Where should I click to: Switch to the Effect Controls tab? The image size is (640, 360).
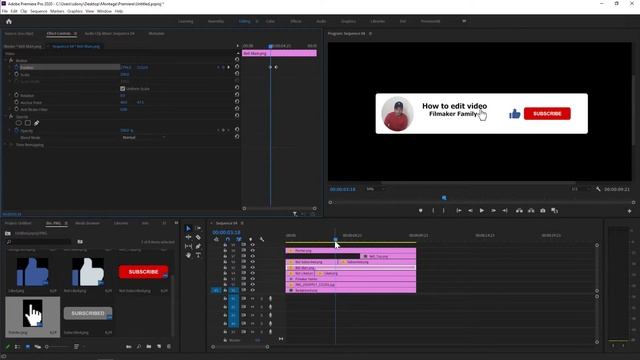(x=58, y=33)
